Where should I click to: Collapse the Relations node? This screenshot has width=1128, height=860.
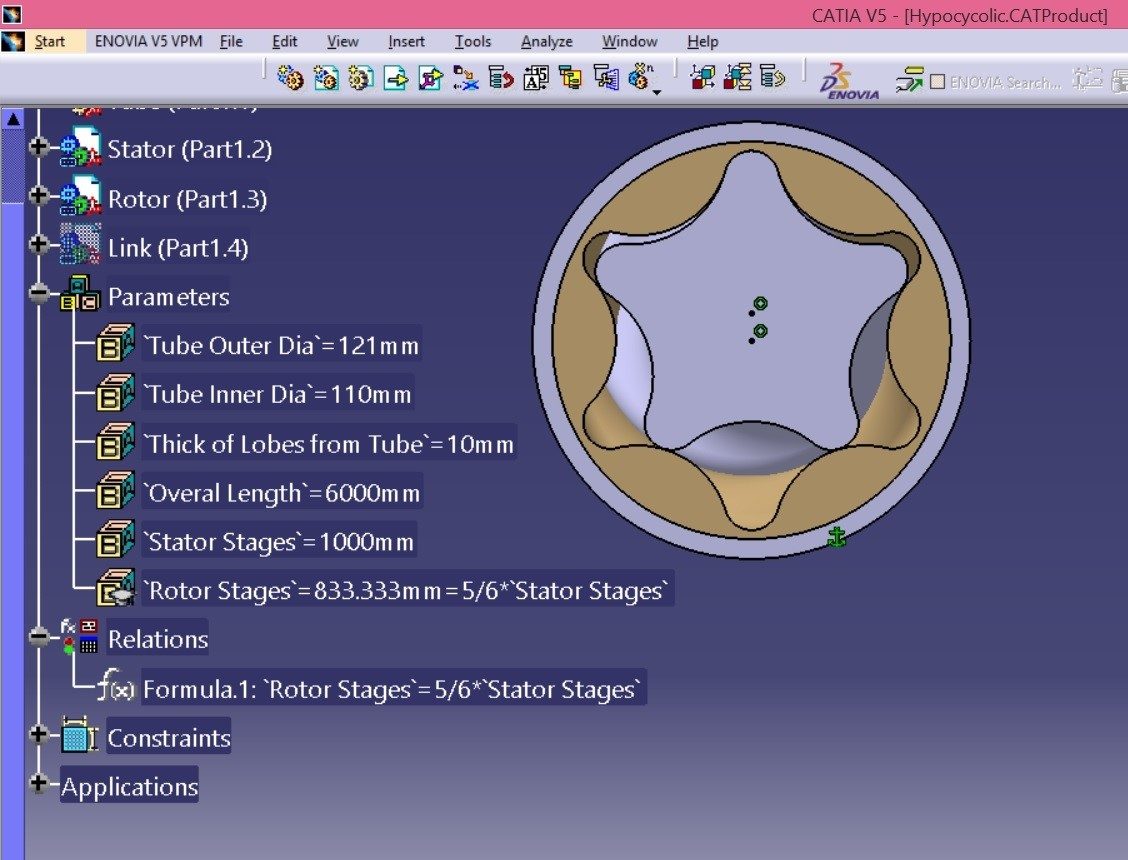39,636
